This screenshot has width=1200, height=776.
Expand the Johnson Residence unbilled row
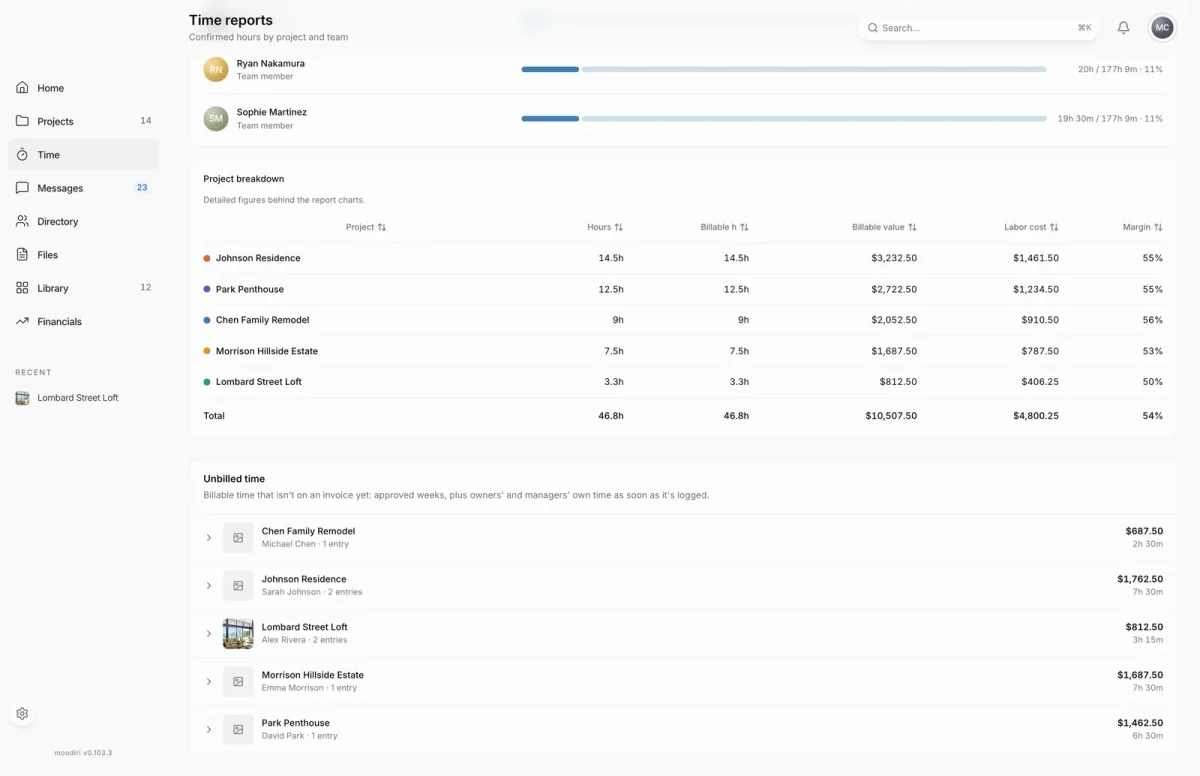(x=209, y=586)
